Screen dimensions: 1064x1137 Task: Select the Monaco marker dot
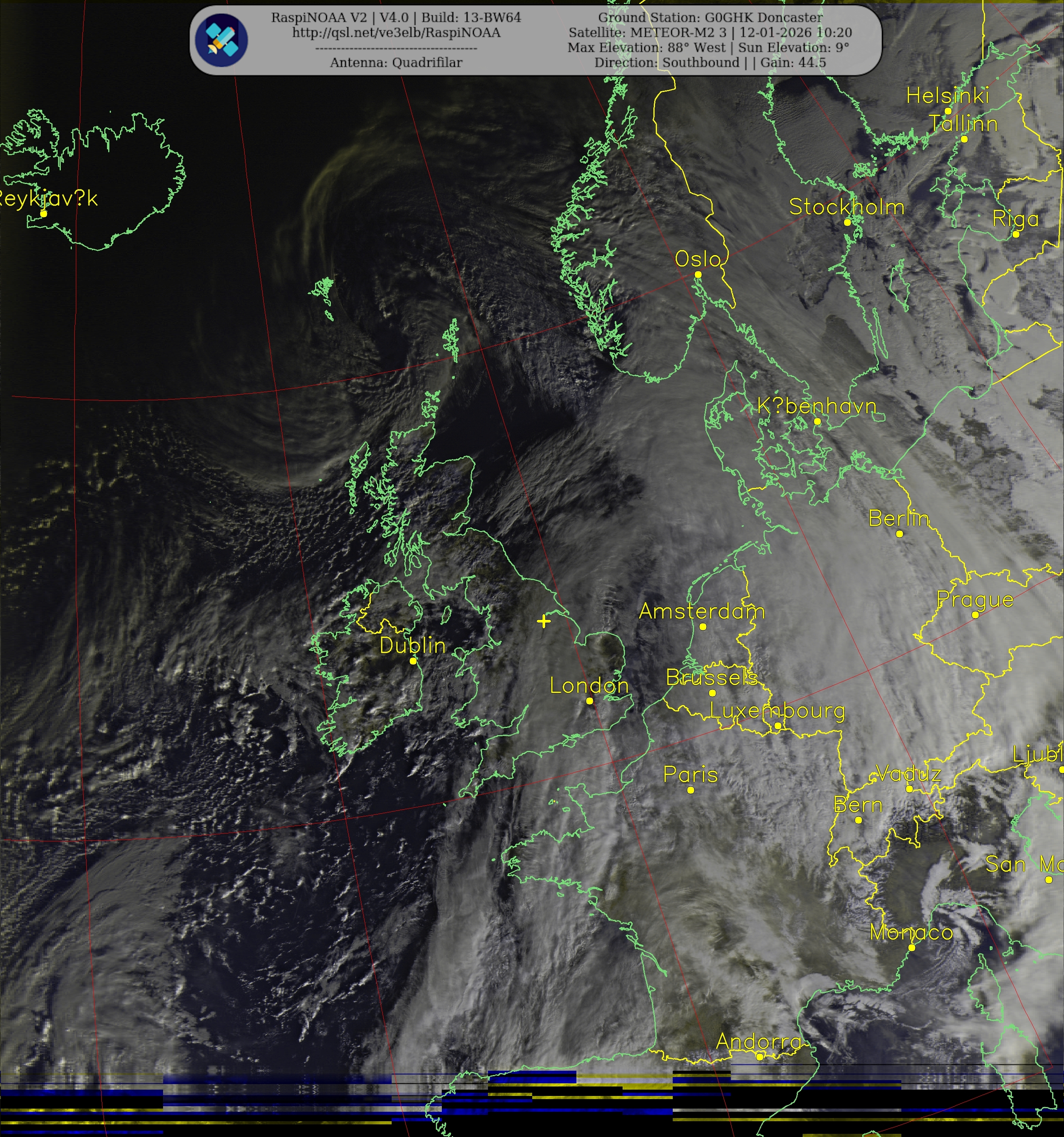911,947
